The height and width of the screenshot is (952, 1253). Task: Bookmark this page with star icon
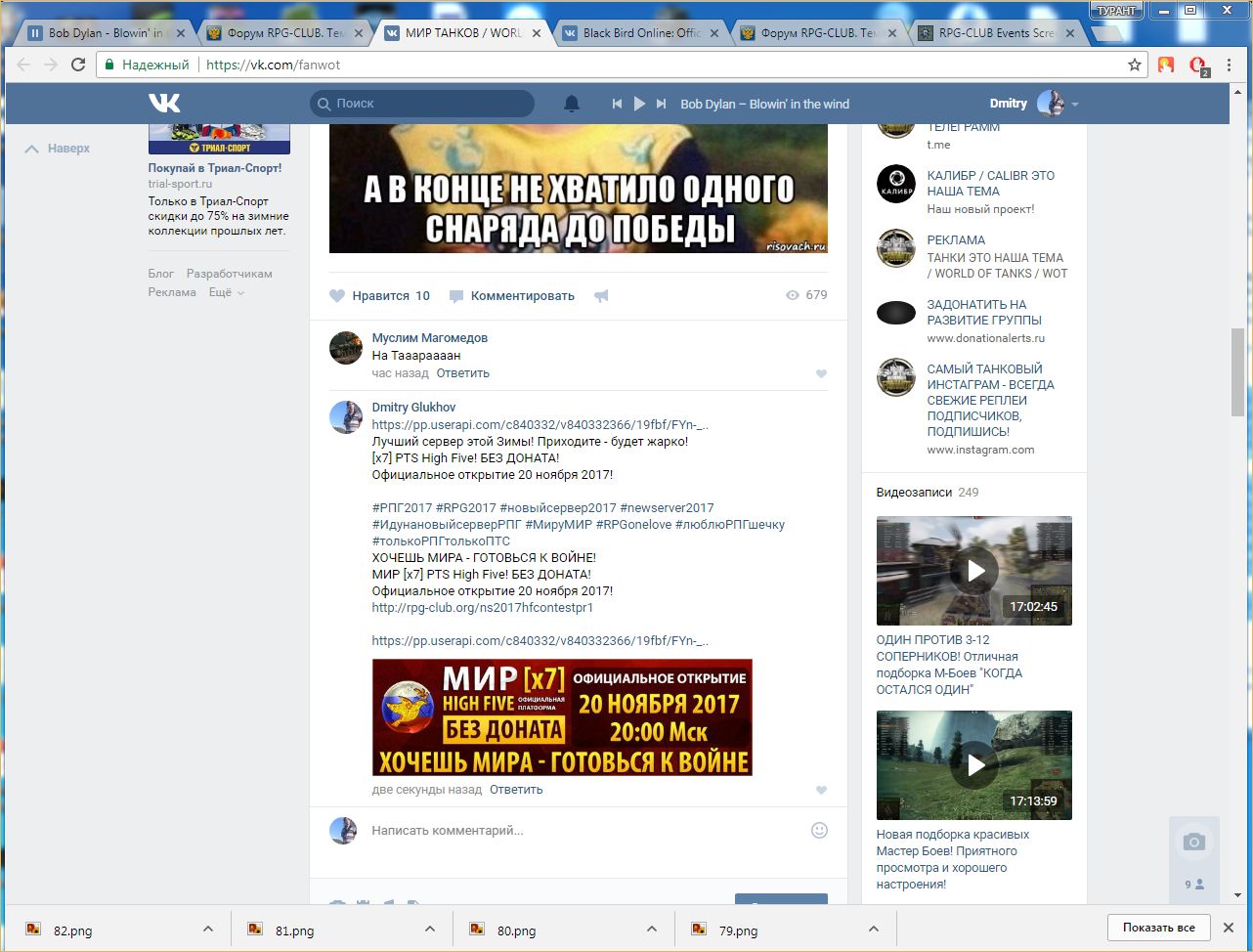pos(1134,65)
